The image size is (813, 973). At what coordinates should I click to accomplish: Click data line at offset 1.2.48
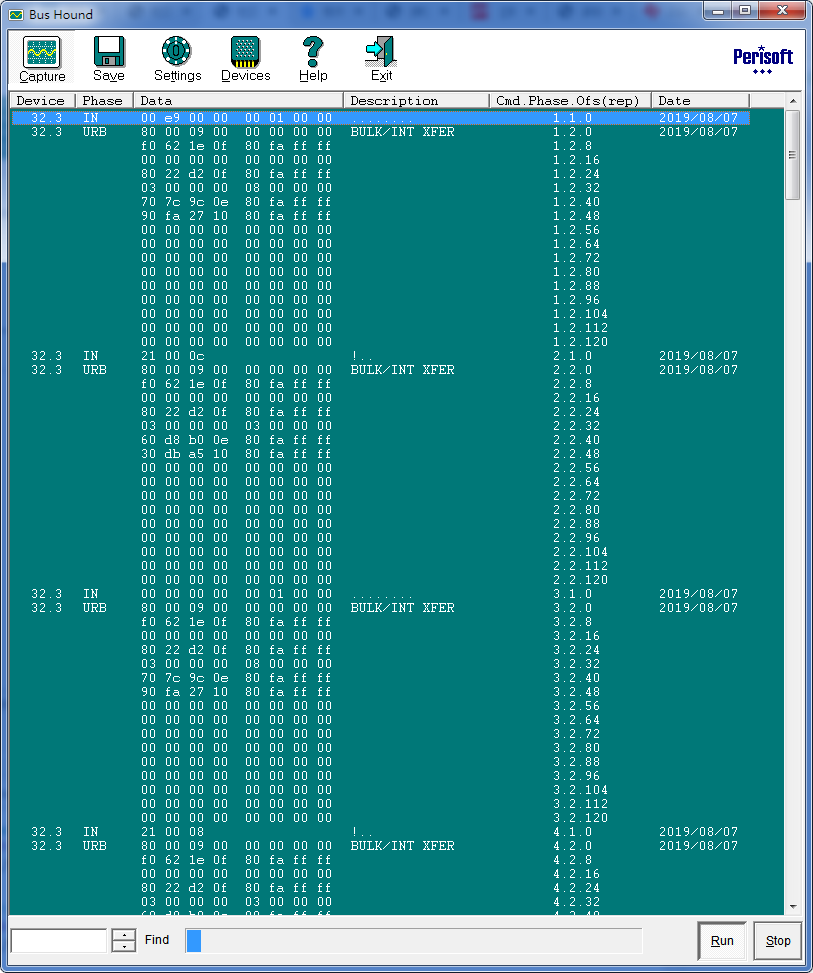236,216
